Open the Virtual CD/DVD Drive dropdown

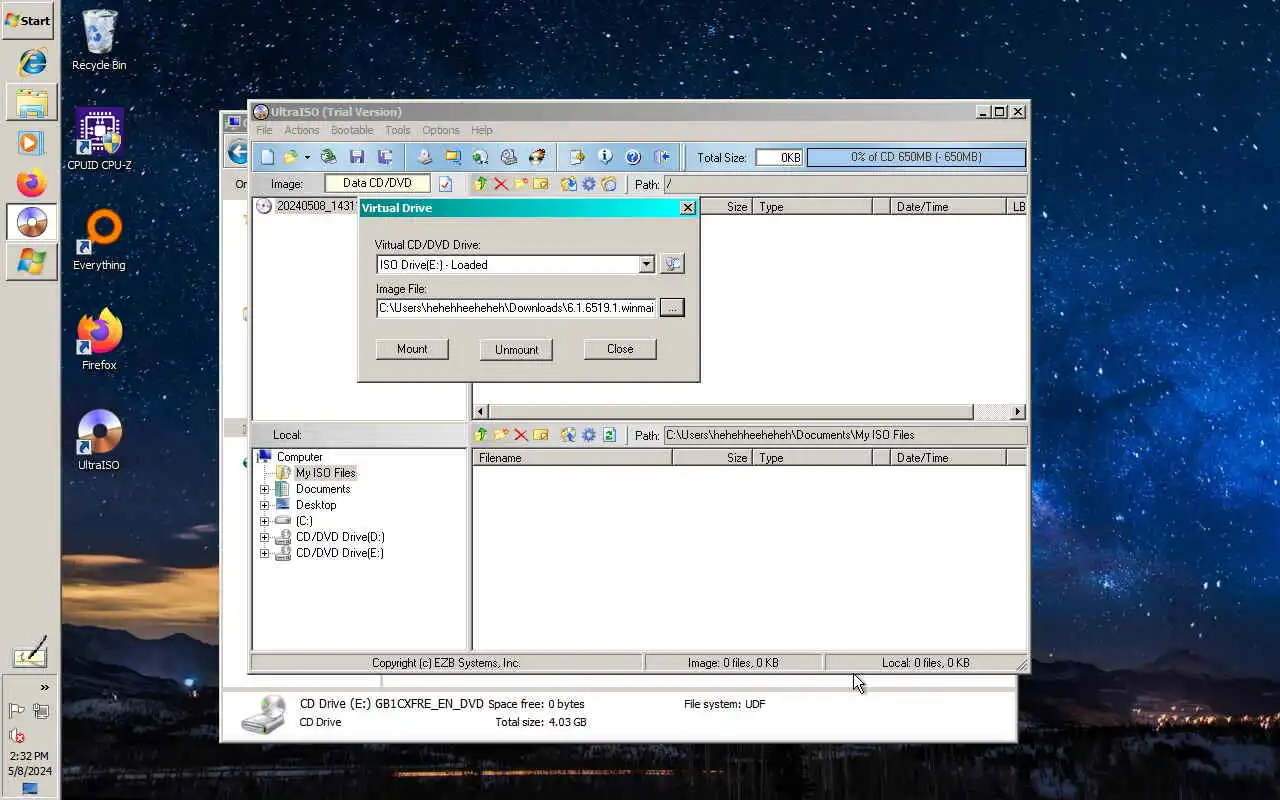pyautogui.click(x=647, y=265)
